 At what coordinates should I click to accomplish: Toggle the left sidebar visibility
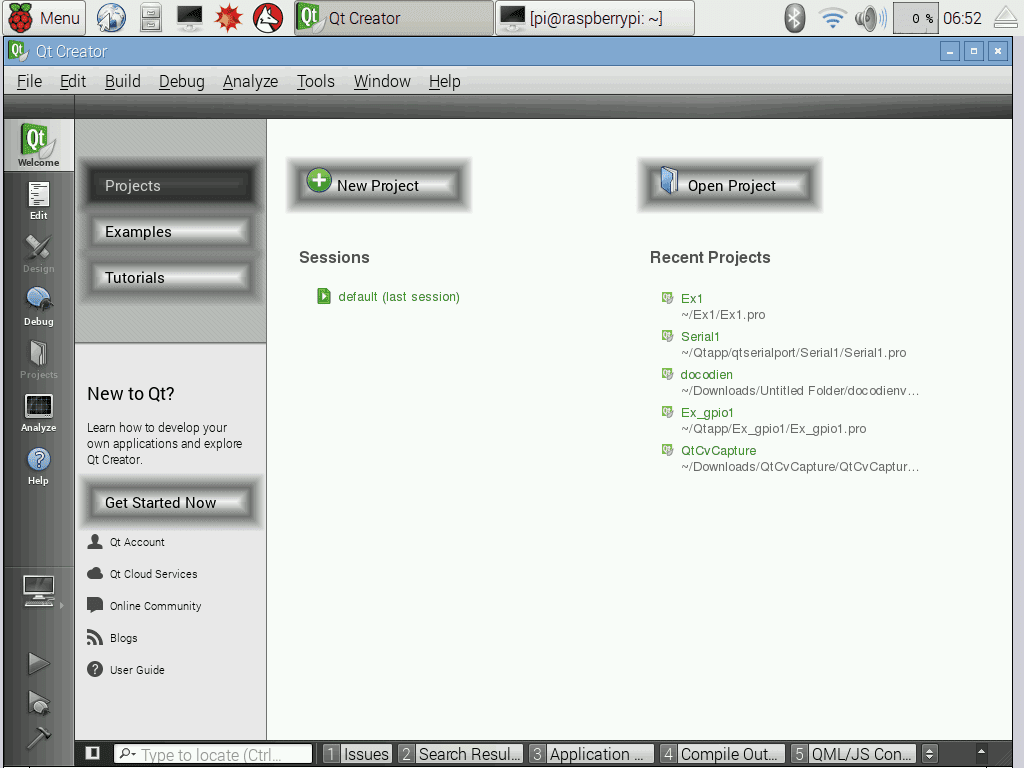92,754
